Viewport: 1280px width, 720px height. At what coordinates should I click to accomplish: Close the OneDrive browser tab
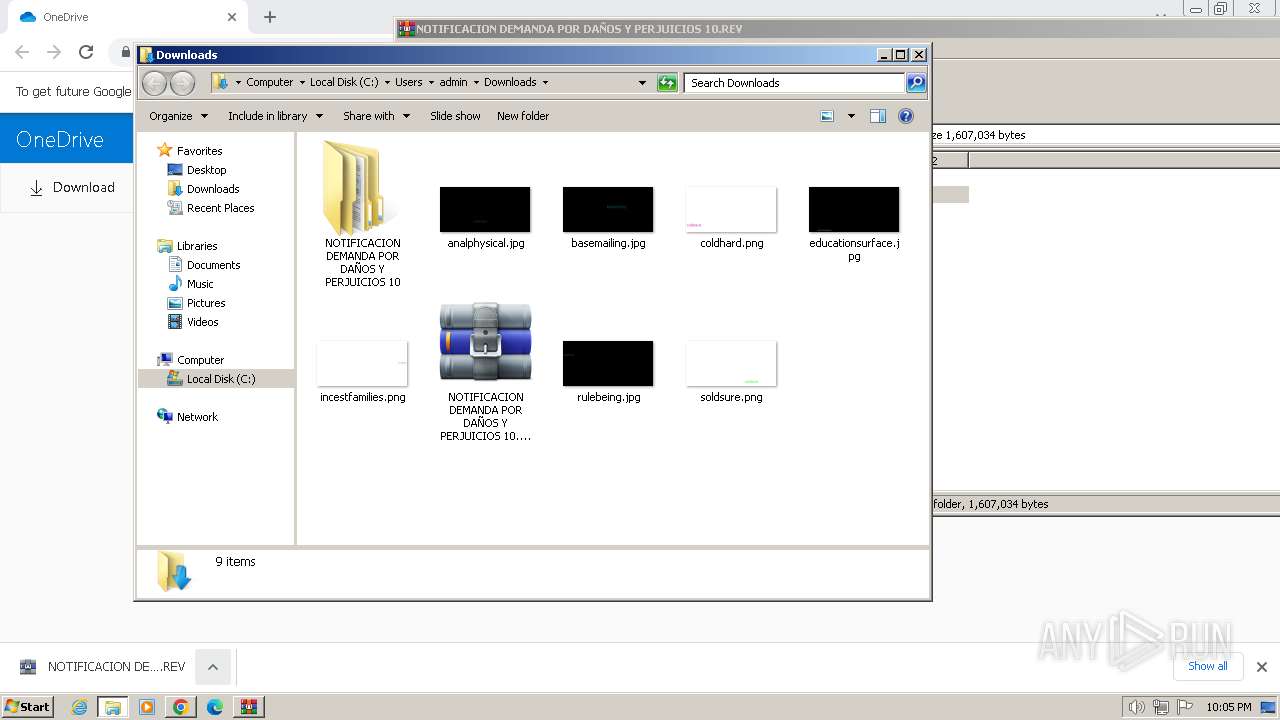[232, 17]
